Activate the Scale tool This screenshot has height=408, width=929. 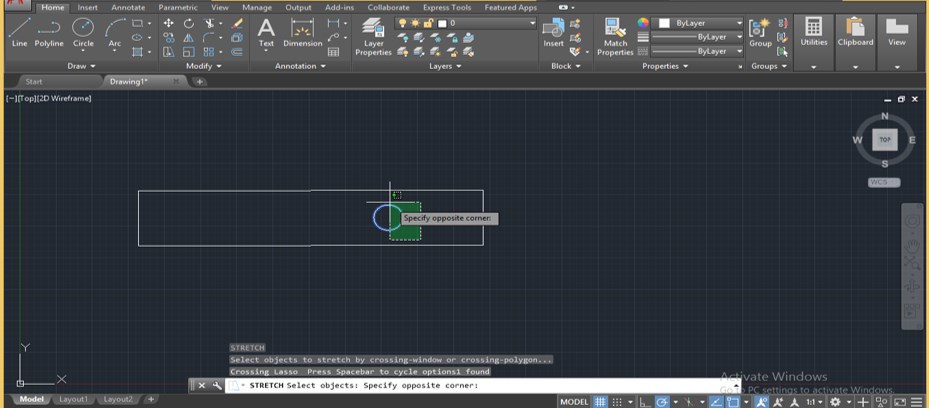click(188, 52)
